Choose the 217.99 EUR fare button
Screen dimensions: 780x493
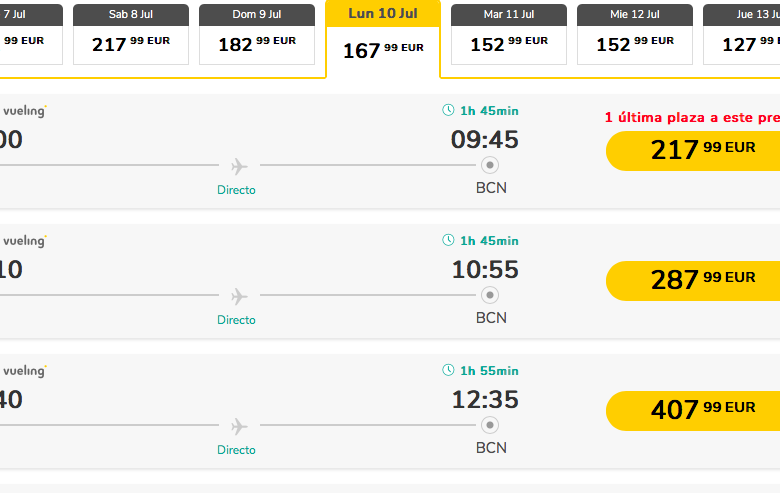[x=693, y=151]
